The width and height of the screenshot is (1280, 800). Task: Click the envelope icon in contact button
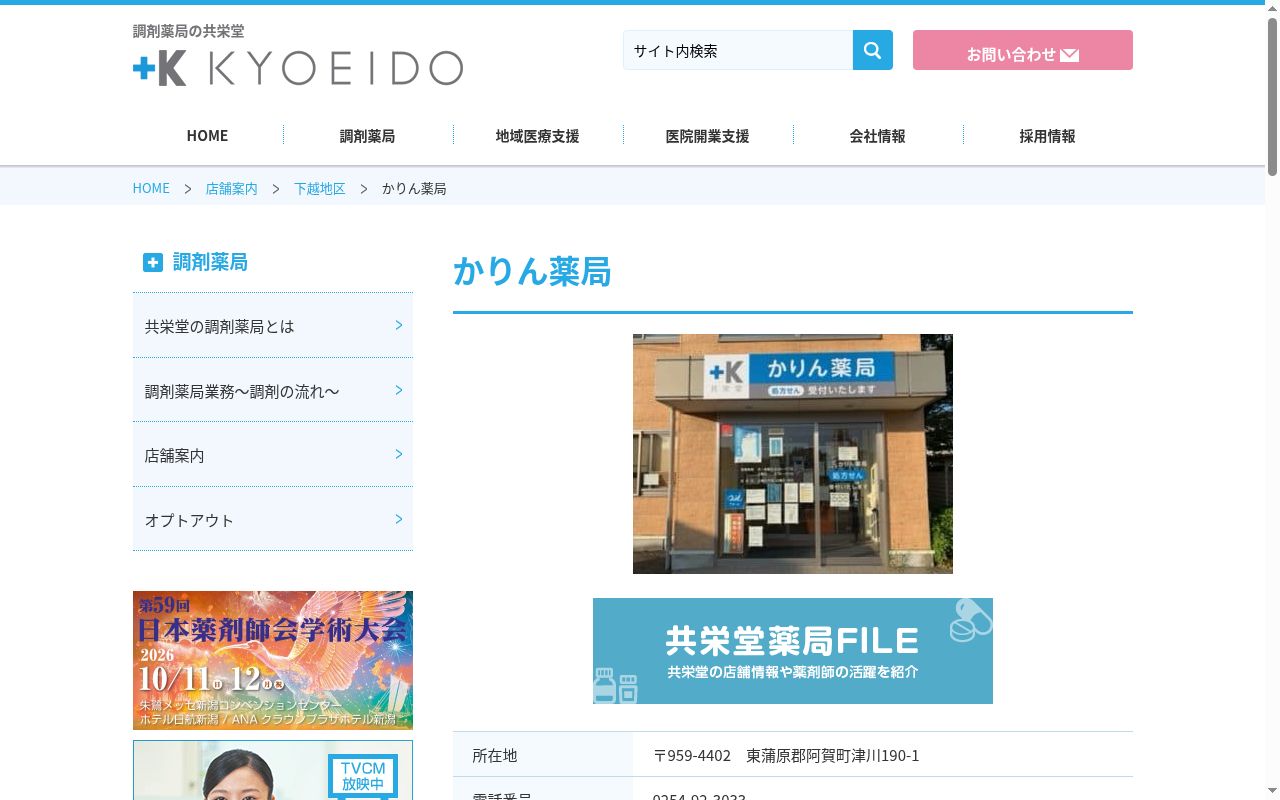click(x=1069, y=55)
